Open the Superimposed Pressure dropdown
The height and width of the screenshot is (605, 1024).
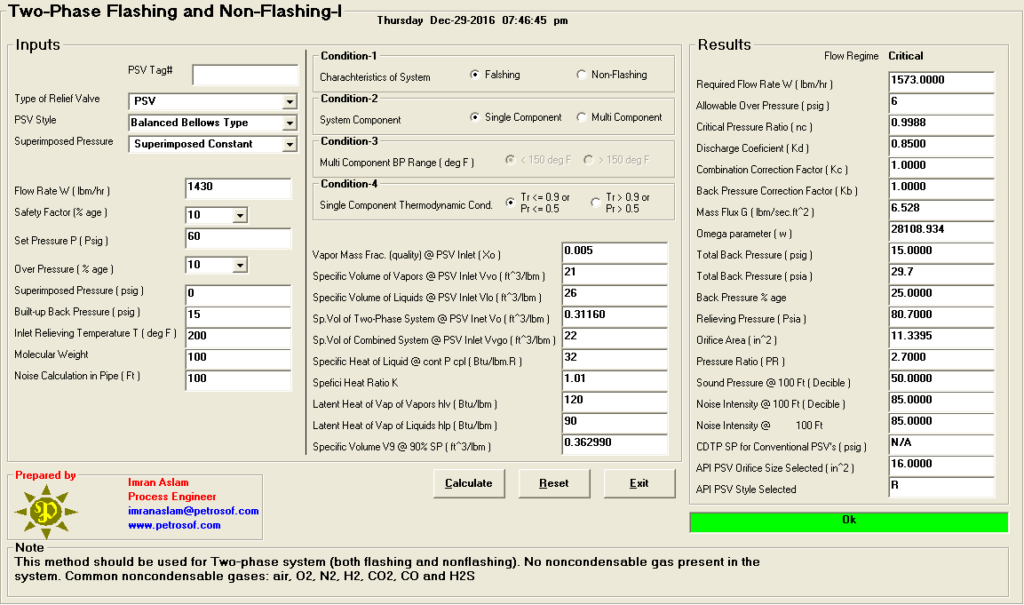(290, 146)
